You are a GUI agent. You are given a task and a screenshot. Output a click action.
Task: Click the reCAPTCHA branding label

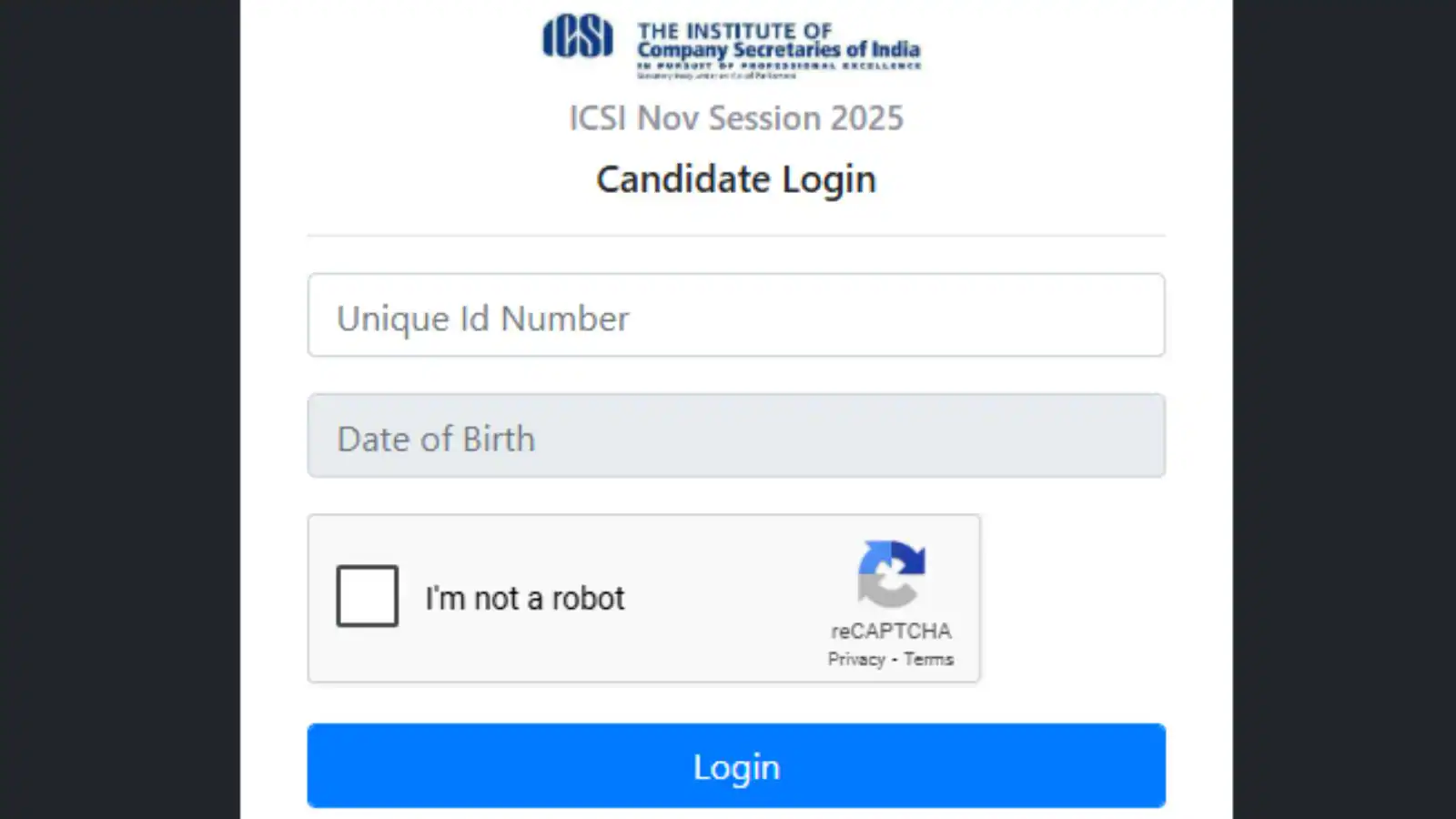890,631
